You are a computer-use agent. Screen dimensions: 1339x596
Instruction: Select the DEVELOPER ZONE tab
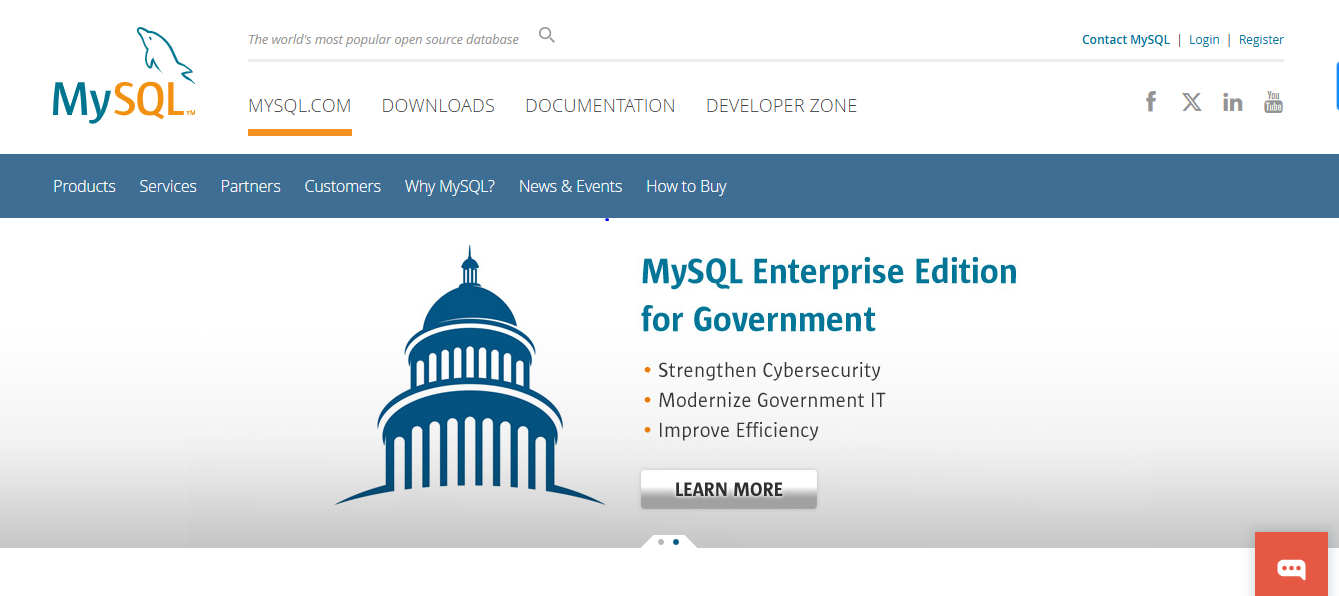click(781, 105)
